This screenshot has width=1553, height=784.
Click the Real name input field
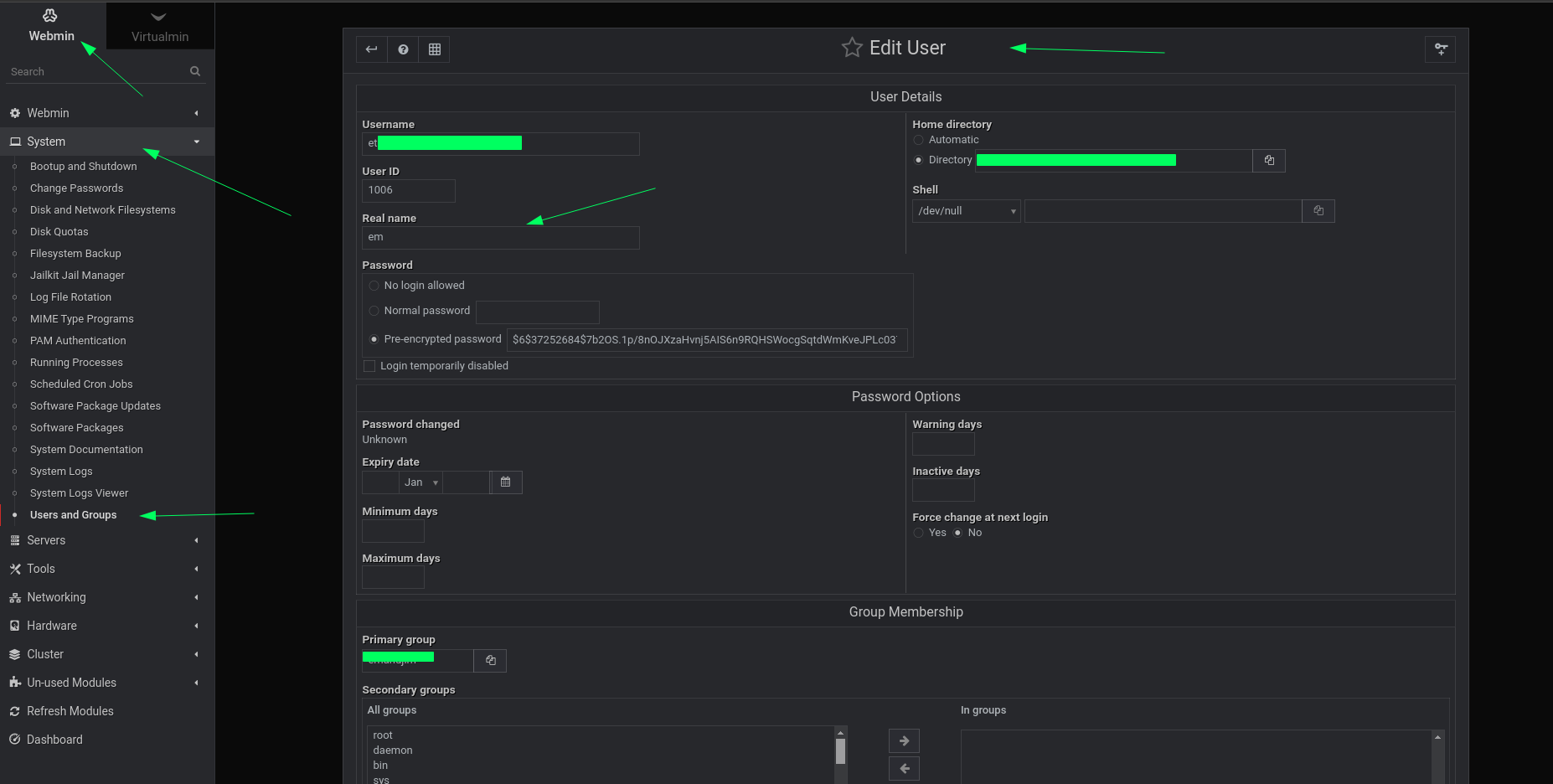500,238
